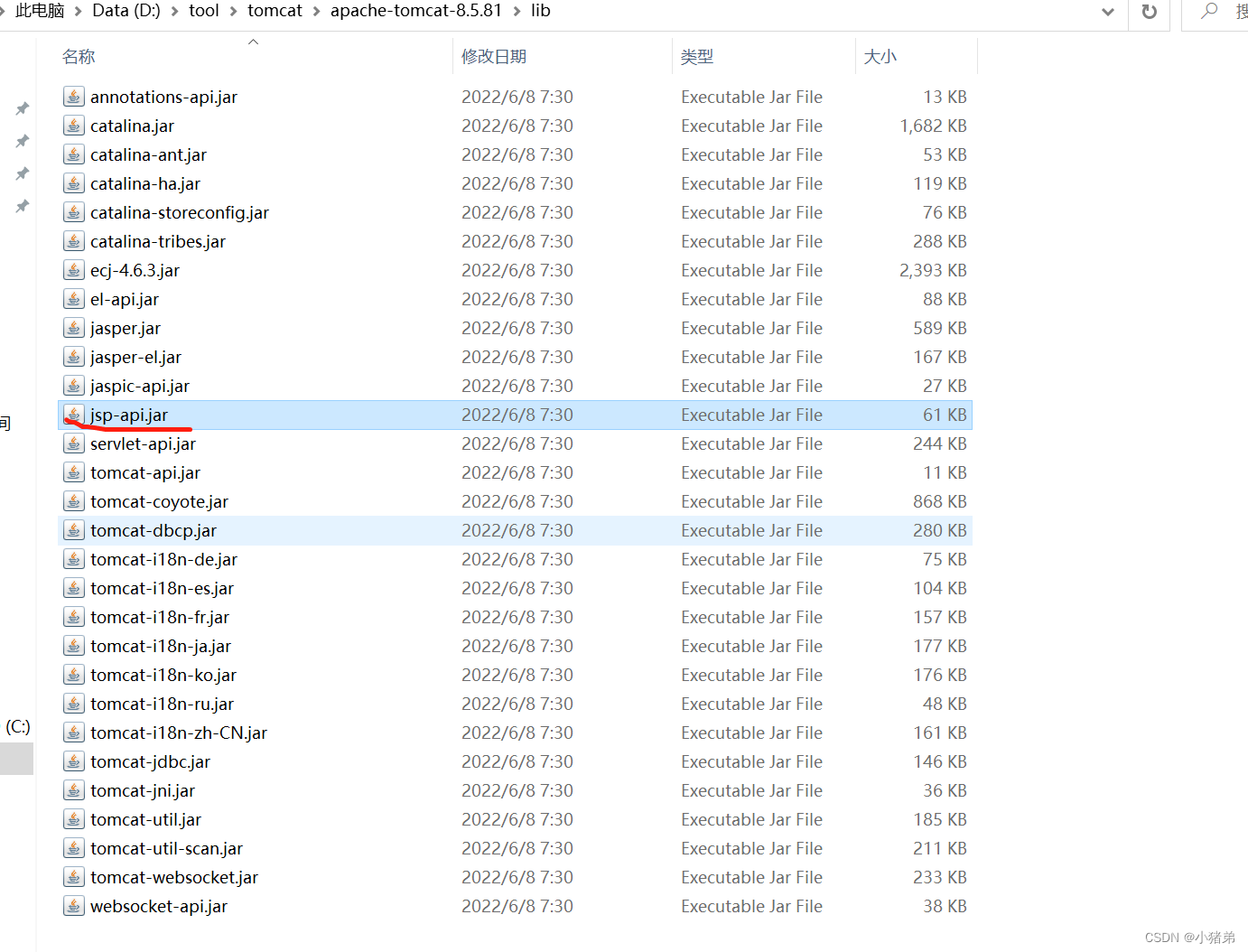
Task: Click the jasper.jar file icon
Action: pyautogui.click(x=74, y=328)
